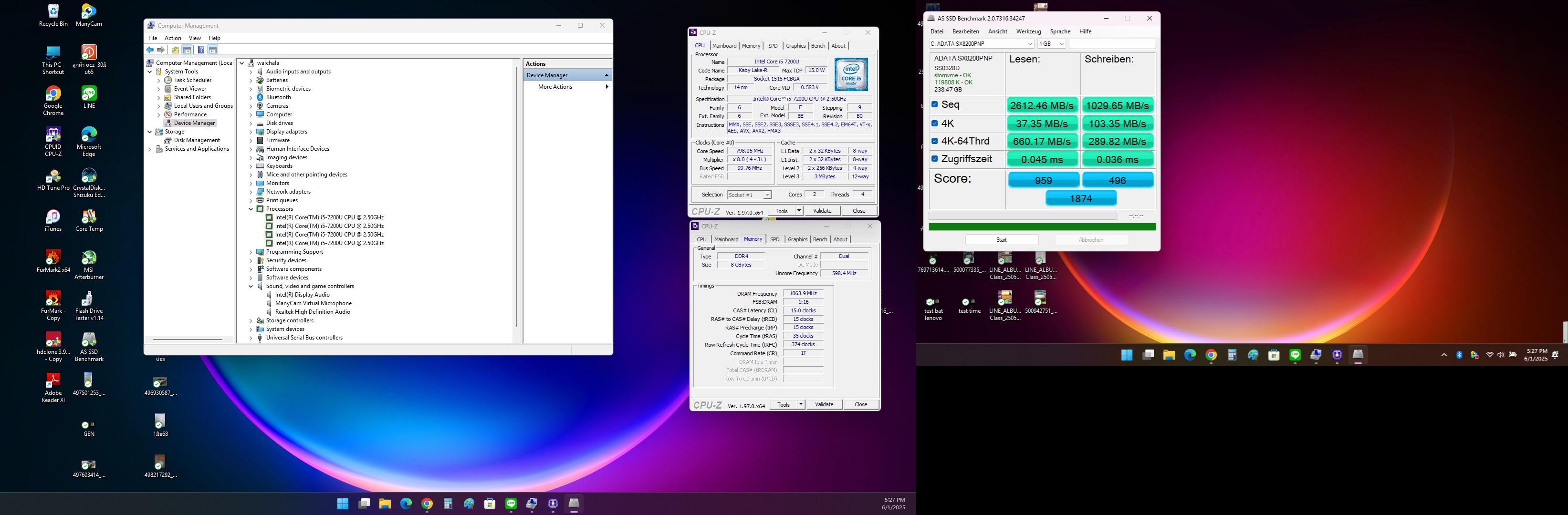Open the Datei menu in AS SSD Benchmark
Image resolution: width=1568 pixels, height=515 pixels.
point(937,31)
